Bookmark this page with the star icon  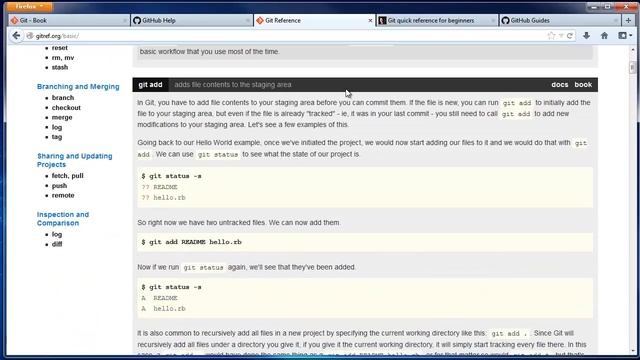551,36
